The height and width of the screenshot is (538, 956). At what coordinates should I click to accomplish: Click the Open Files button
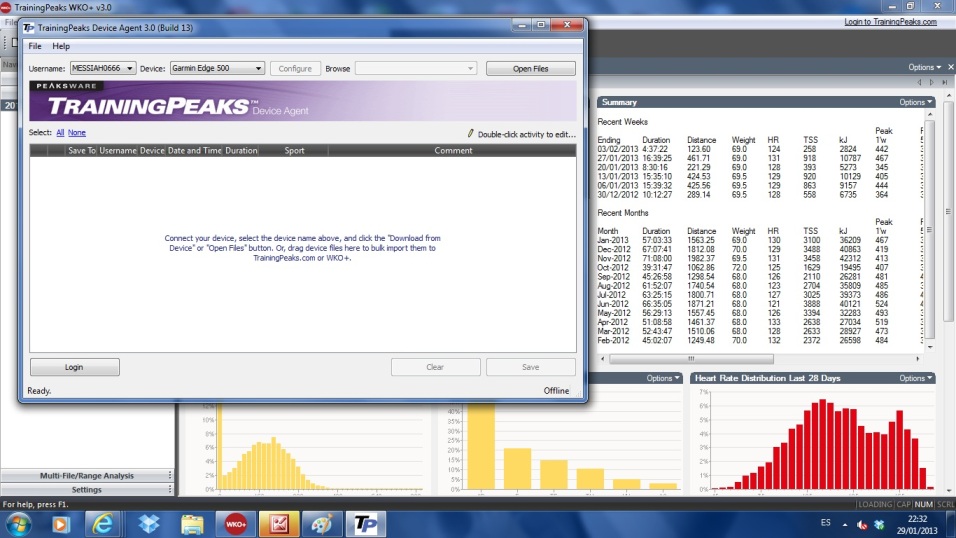pos(530,69)
